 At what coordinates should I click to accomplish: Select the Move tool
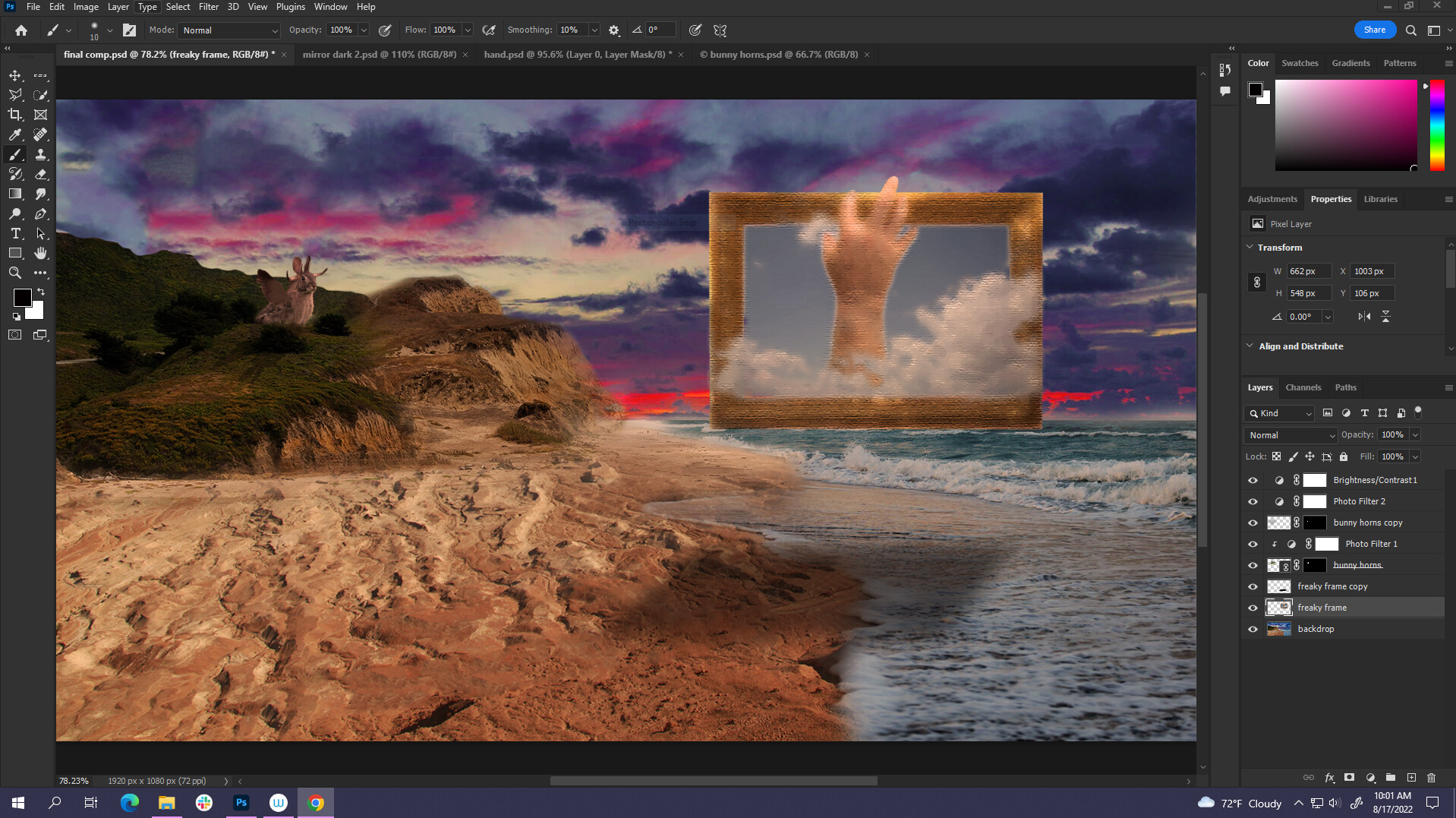(x=15, y=75)
